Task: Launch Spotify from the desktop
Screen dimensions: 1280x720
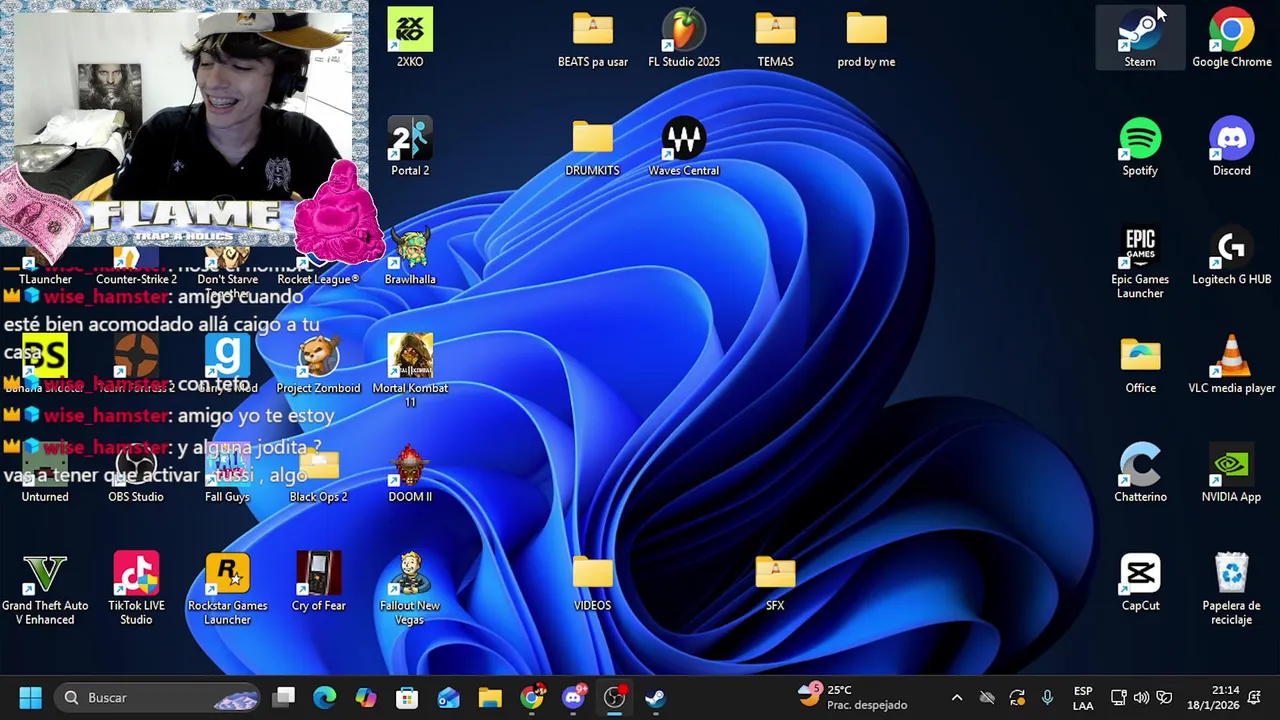Action: [1140, 147]
